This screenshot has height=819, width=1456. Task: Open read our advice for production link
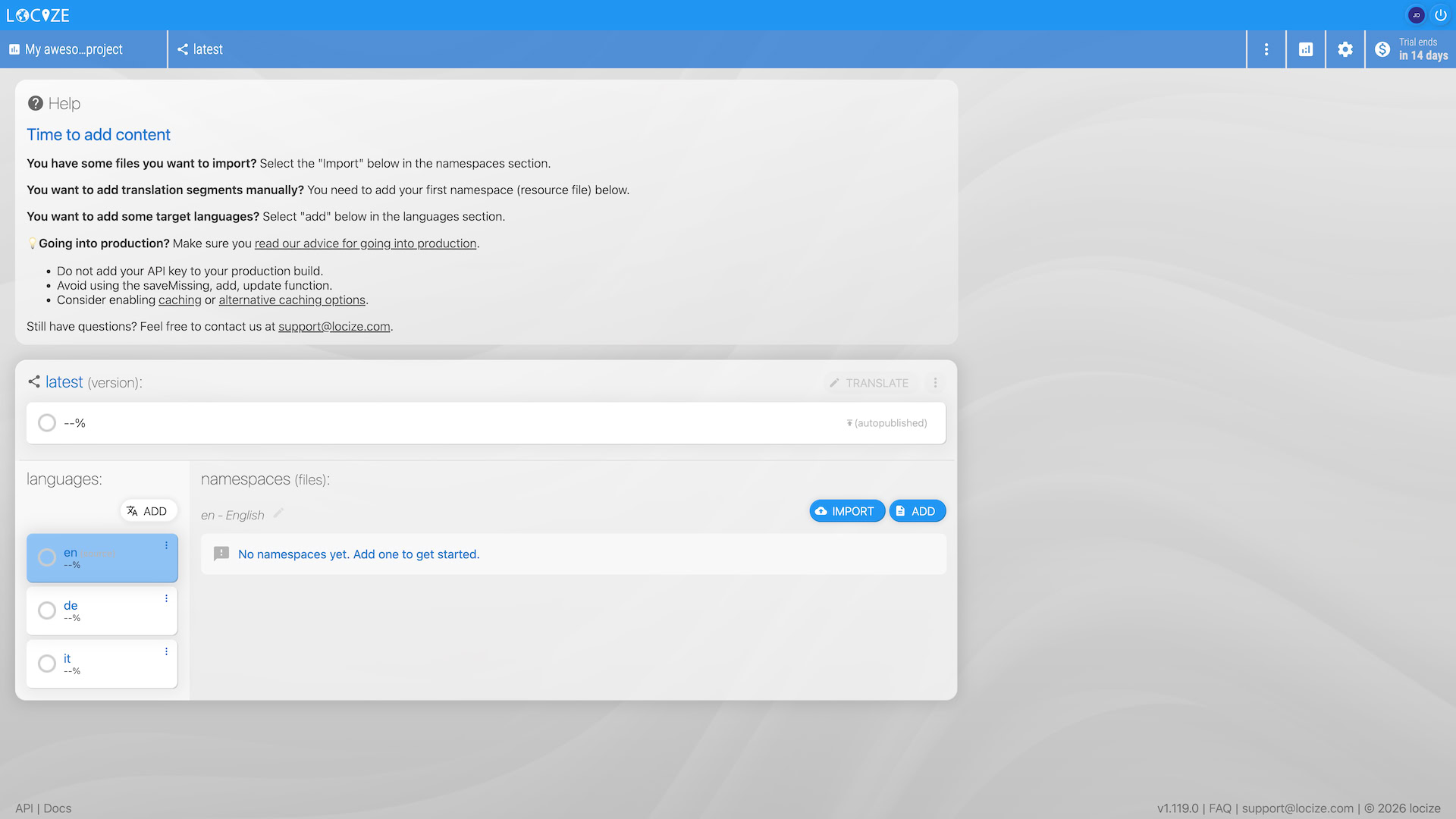coord(365,243)
